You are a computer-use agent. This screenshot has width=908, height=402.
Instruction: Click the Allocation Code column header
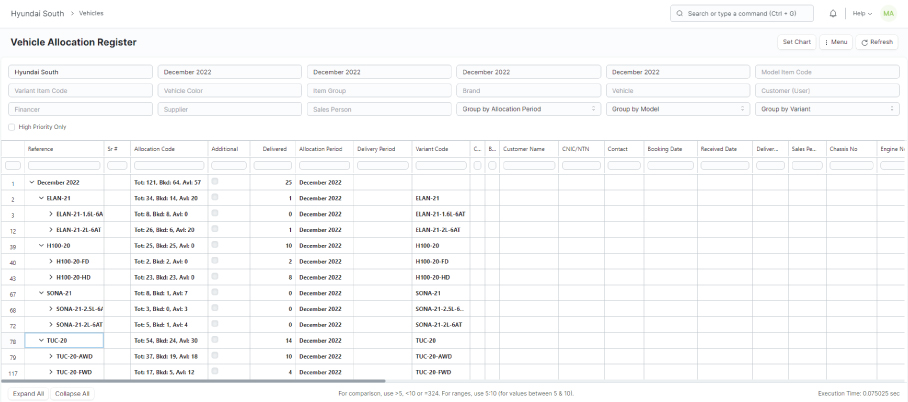tap(169, 149)
